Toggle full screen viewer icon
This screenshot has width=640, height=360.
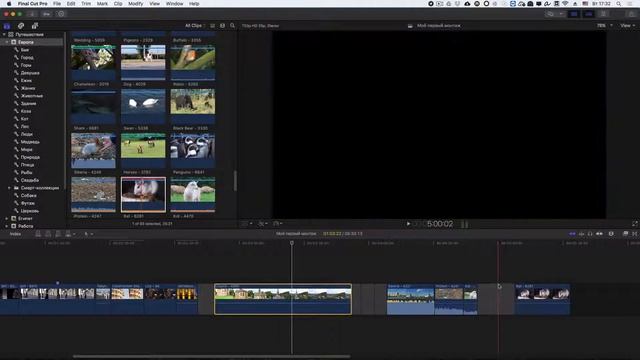point(634,224)
